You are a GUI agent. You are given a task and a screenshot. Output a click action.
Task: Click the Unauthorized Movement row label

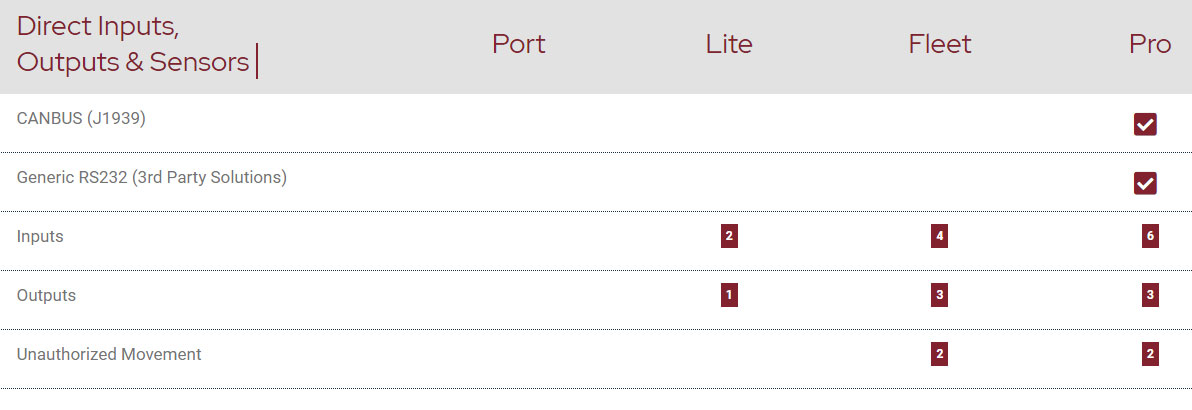109,354
